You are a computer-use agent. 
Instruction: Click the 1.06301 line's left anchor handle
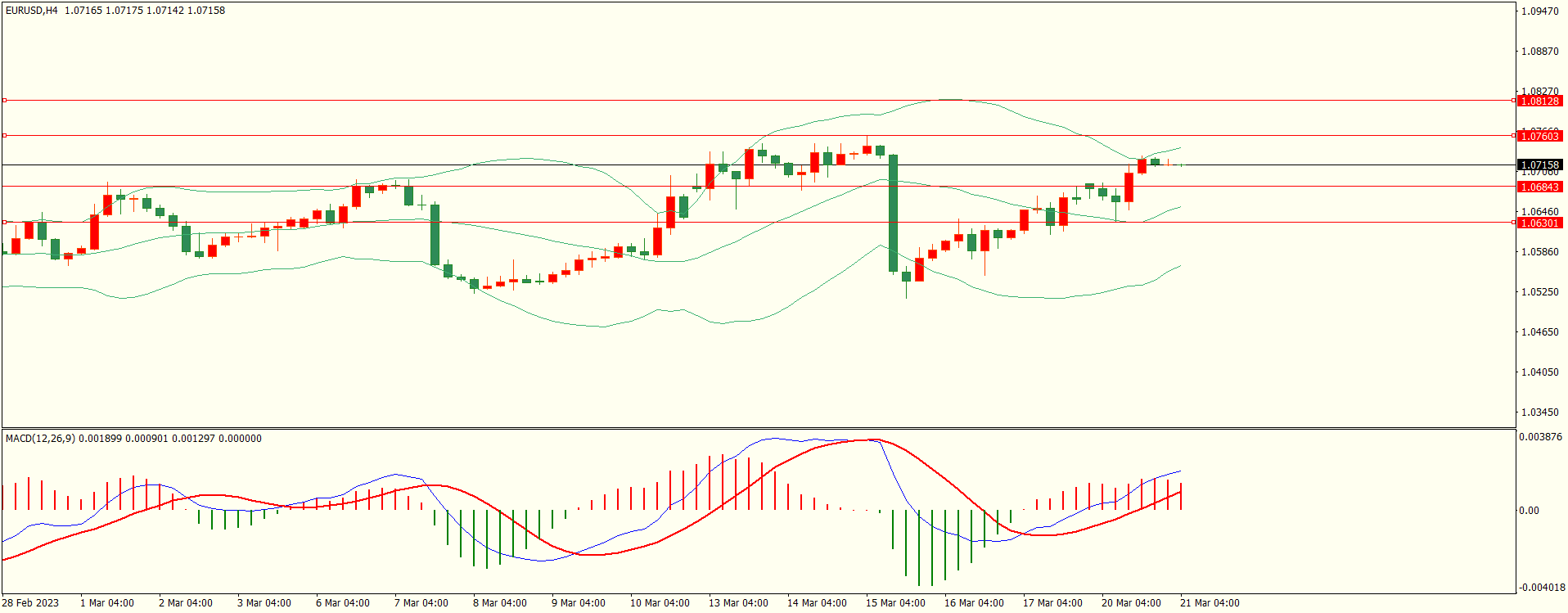click(x=4, y=222)
